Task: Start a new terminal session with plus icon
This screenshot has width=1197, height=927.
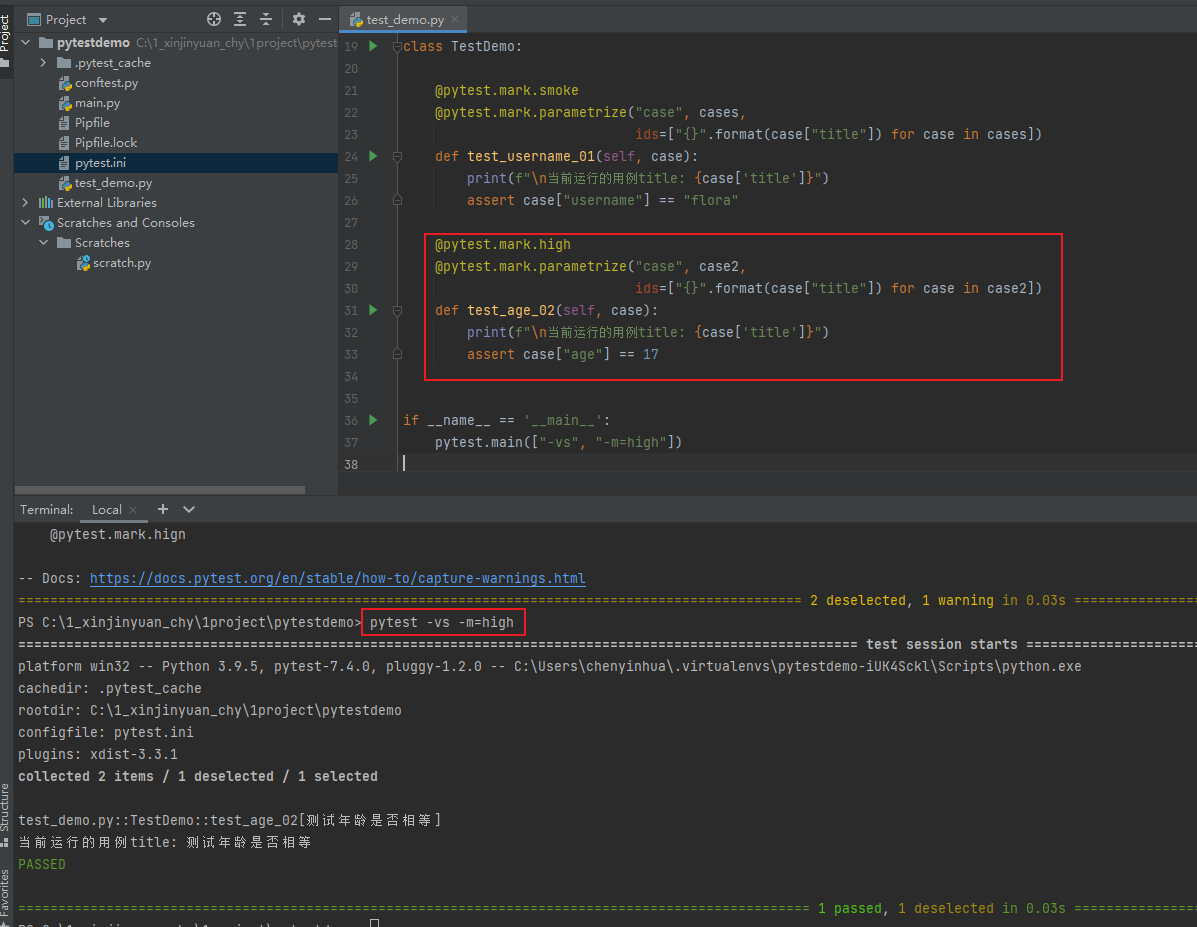Action: point(162,510)
